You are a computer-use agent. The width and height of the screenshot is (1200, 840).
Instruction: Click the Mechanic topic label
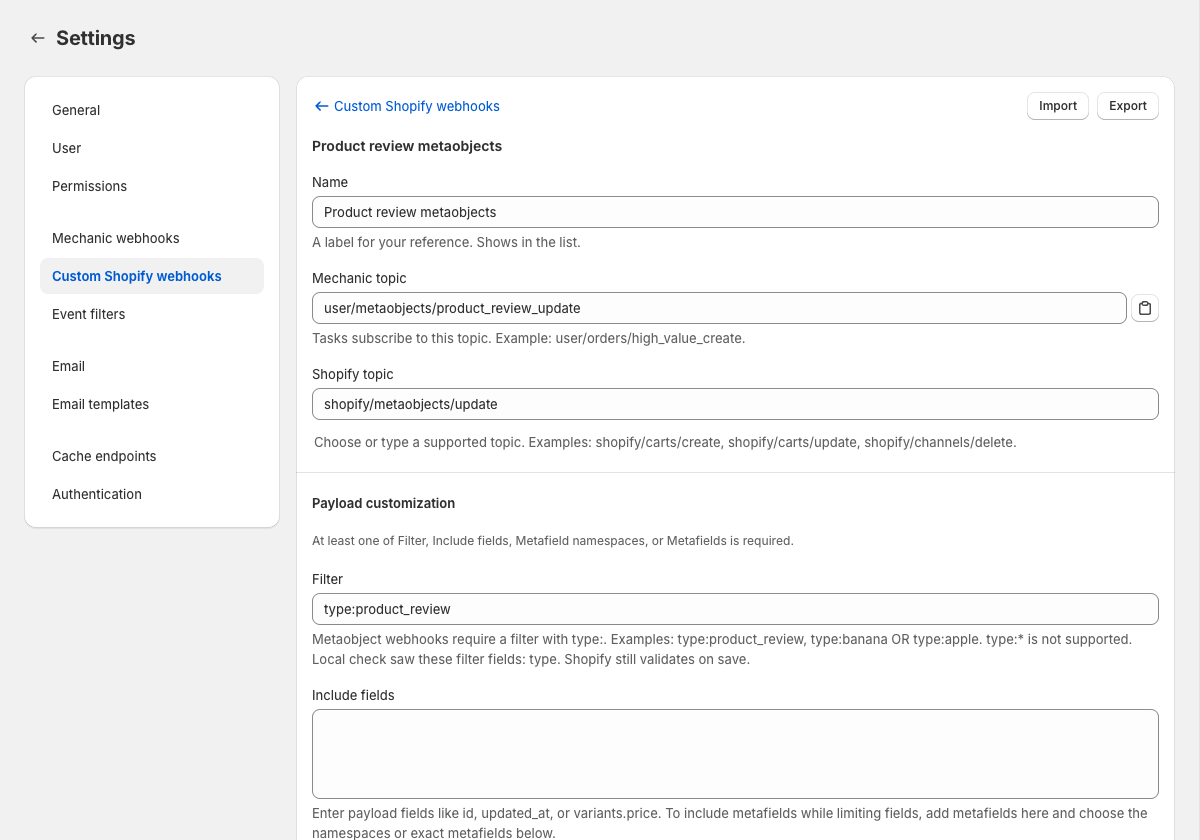pyautogui.click(x=359, y=278)
